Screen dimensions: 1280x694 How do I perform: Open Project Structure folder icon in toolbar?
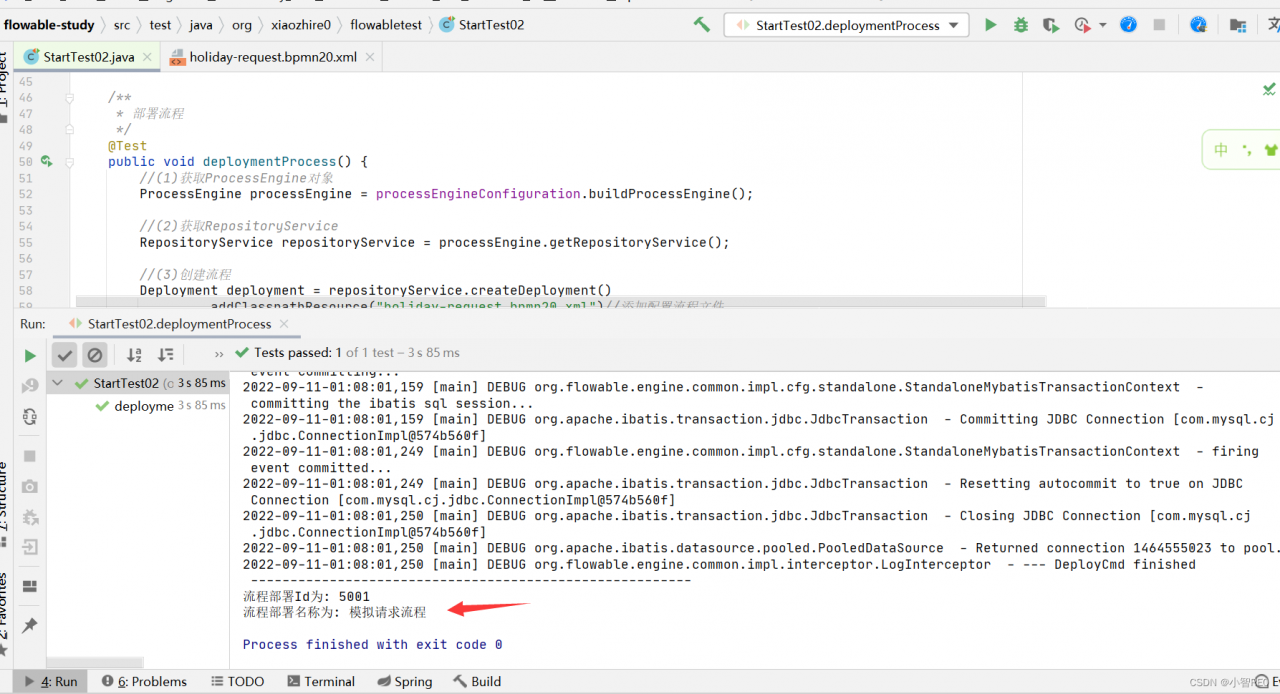(1238, 25)
